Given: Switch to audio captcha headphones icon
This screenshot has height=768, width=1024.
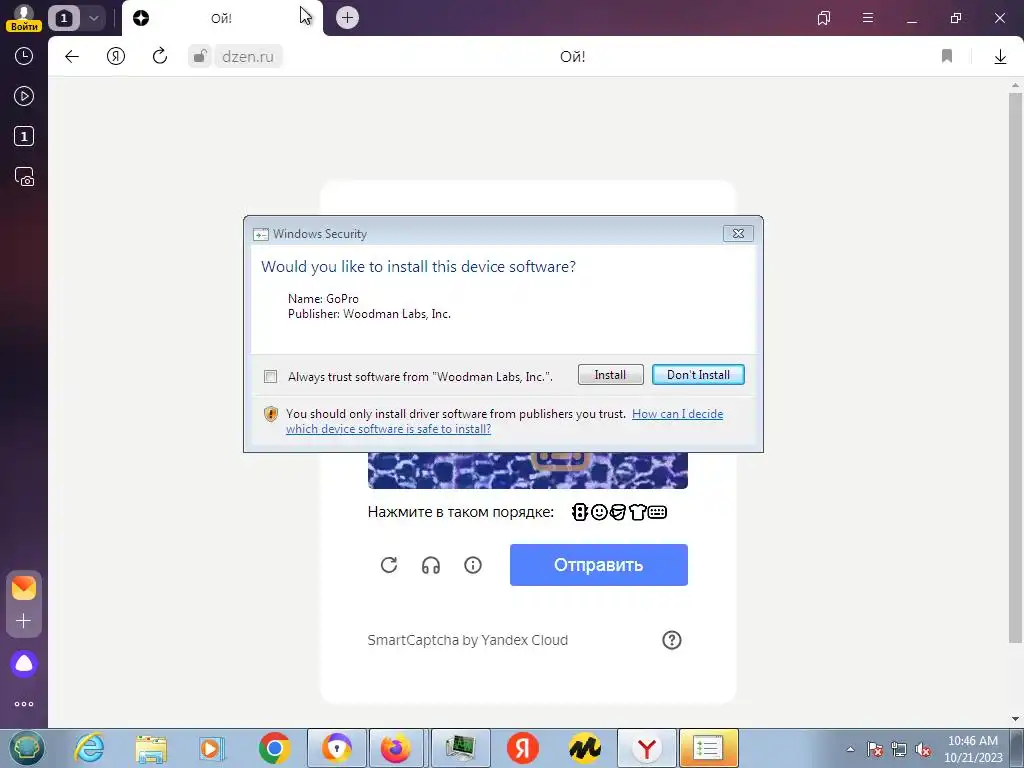Looking at the screenshot, I should click(431, 565).
